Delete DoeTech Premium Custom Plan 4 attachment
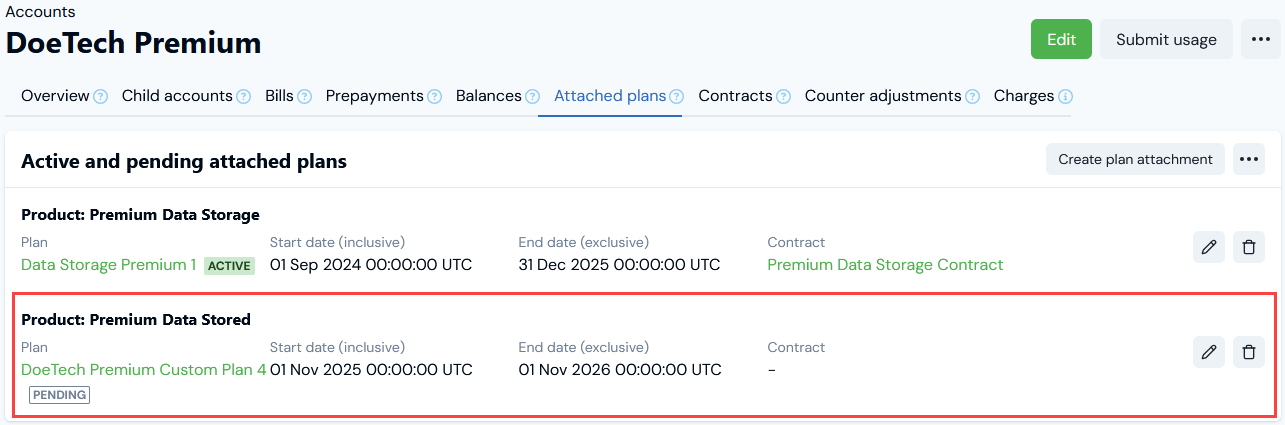The width and height of the screenshot is (1285, 425). click(x=1248, y=352)
